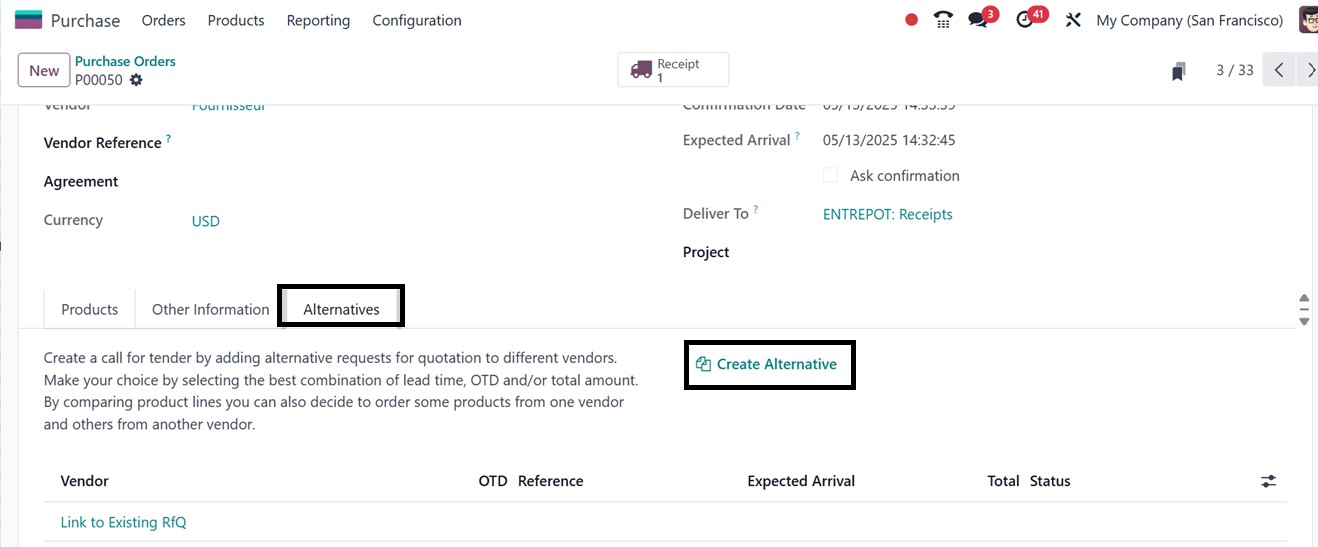The width and height of the screenshot is (1318, 547).
Task: Click the red recording status dot
Action: (911, 20)
